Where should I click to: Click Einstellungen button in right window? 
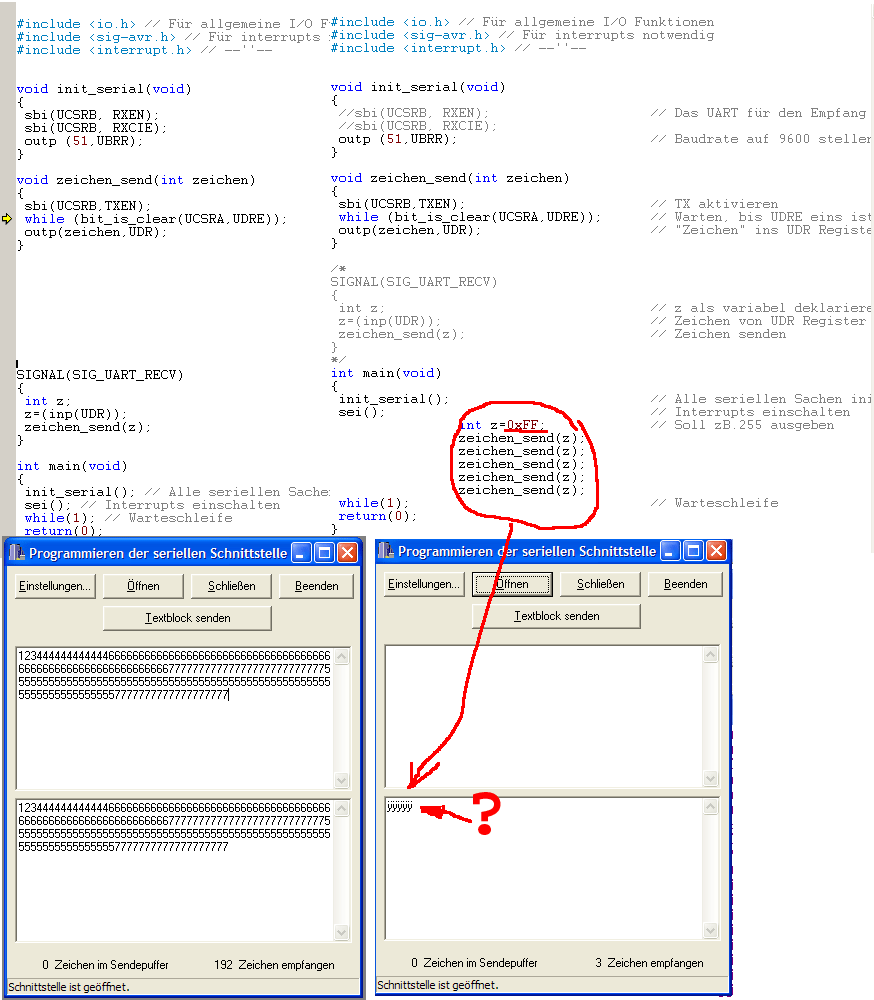[424, 584]
